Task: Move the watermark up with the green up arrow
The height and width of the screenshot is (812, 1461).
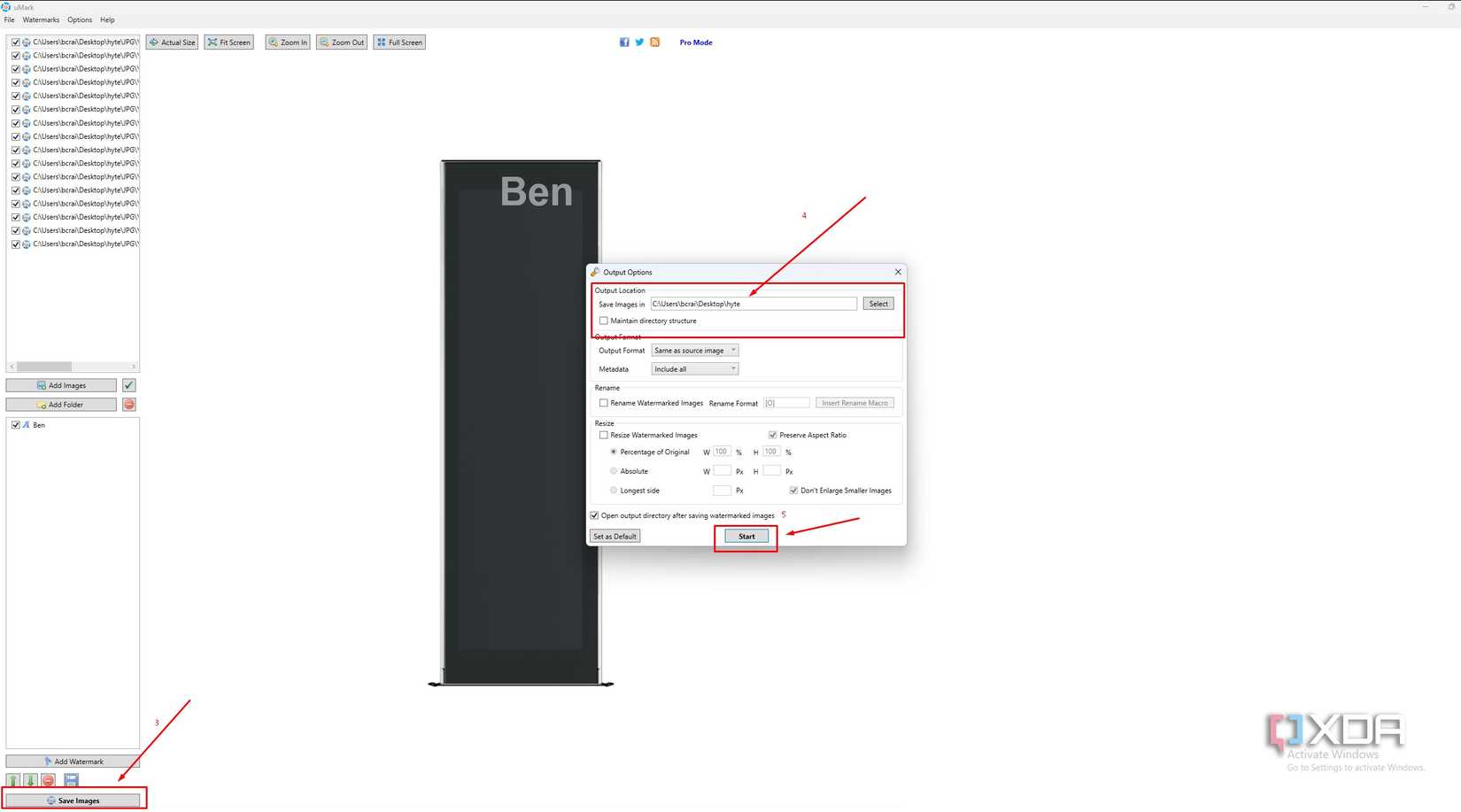Action: [x=12, y=780]
